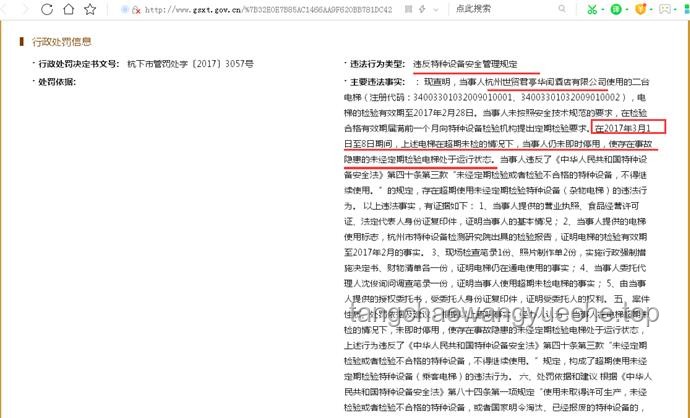Click the magnifier search icon
The height and width of the screenshot is (418, 690).
pyautogui.click(x=562, y=9)
